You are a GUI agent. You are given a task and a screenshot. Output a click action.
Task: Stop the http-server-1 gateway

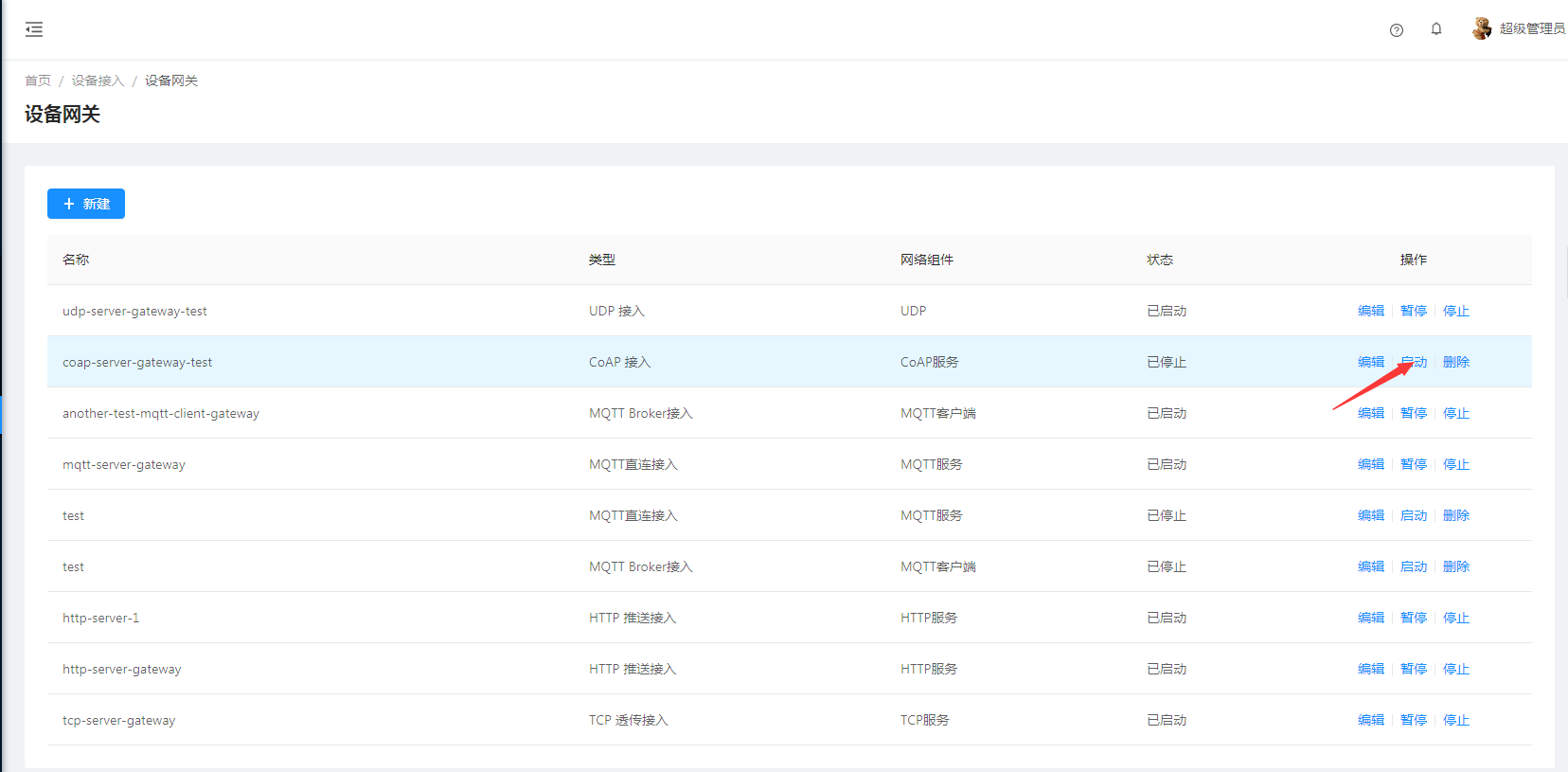[1455, 618]
